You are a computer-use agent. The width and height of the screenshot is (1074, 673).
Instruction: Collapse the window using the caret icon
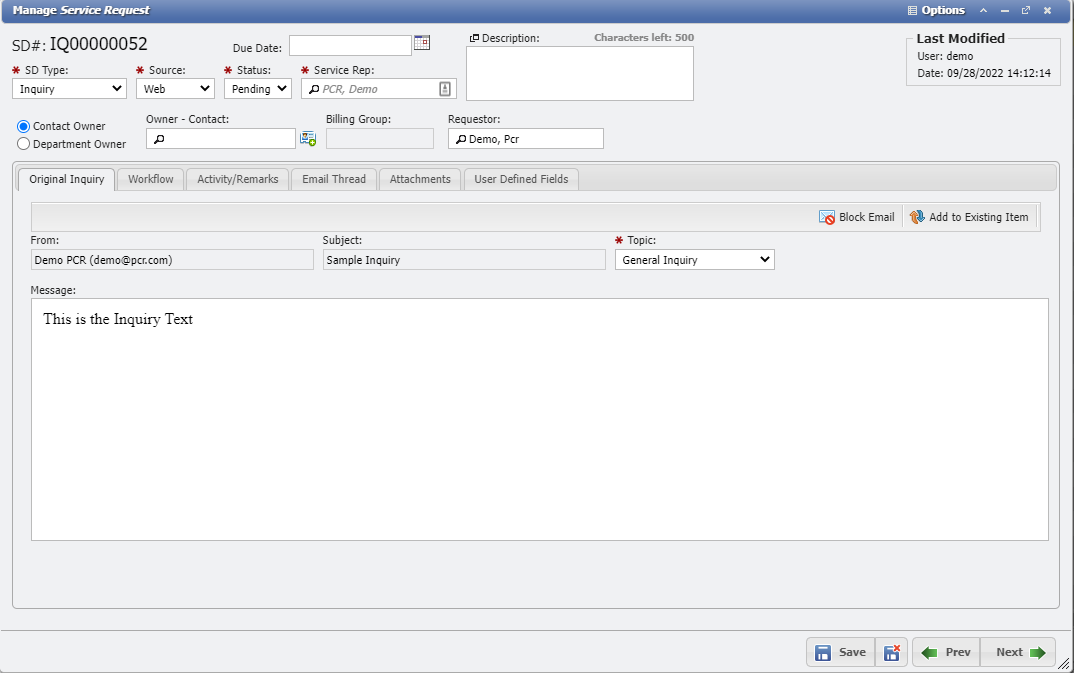983,10
